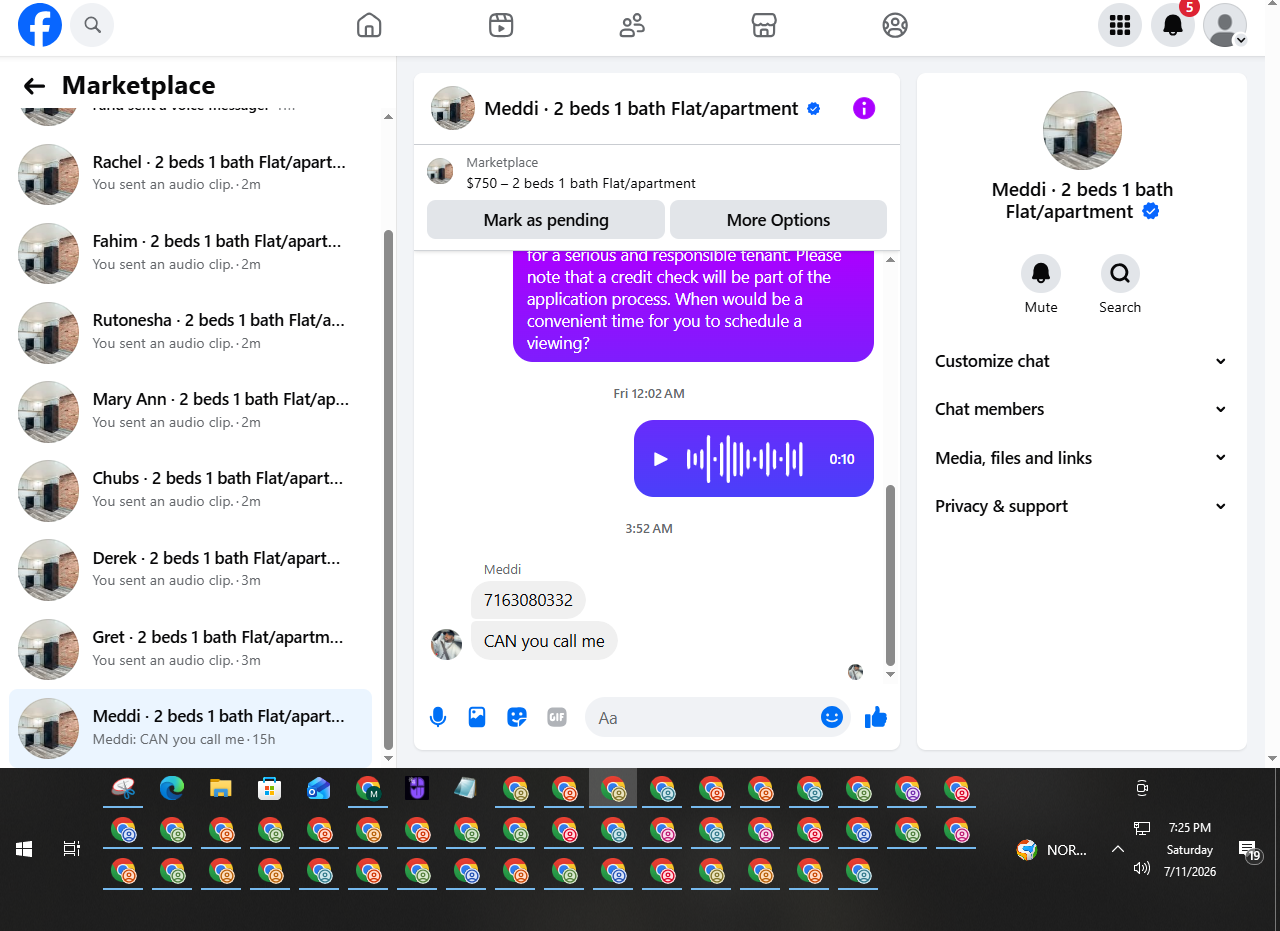This screenshot has width=1280, height=931.
Task: Open the nine-dot Menu grid
Action: (1120, 25)
